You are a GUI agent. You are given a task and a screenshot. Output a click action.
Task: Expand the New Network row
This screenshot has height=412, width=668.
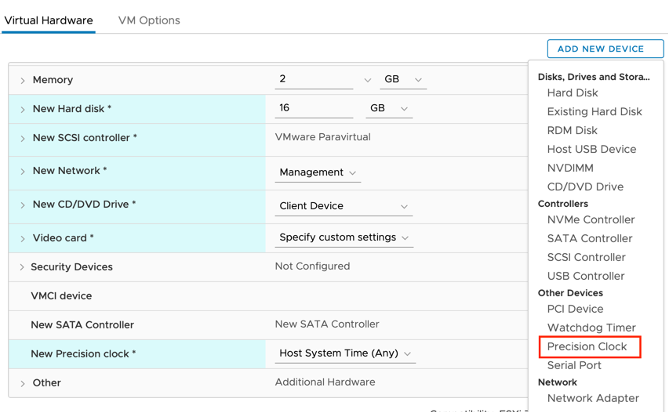point(23,172)
